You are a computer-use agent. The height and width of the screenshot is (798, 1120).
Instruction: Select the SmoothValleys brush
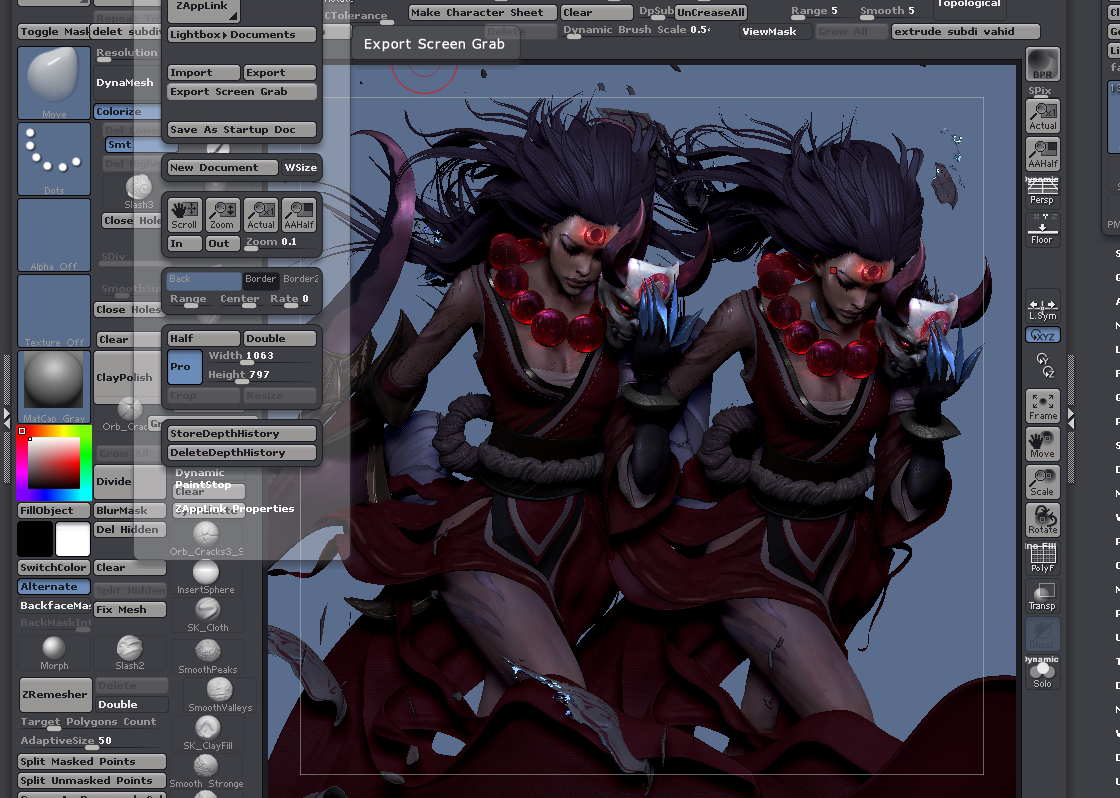point(220,695)
